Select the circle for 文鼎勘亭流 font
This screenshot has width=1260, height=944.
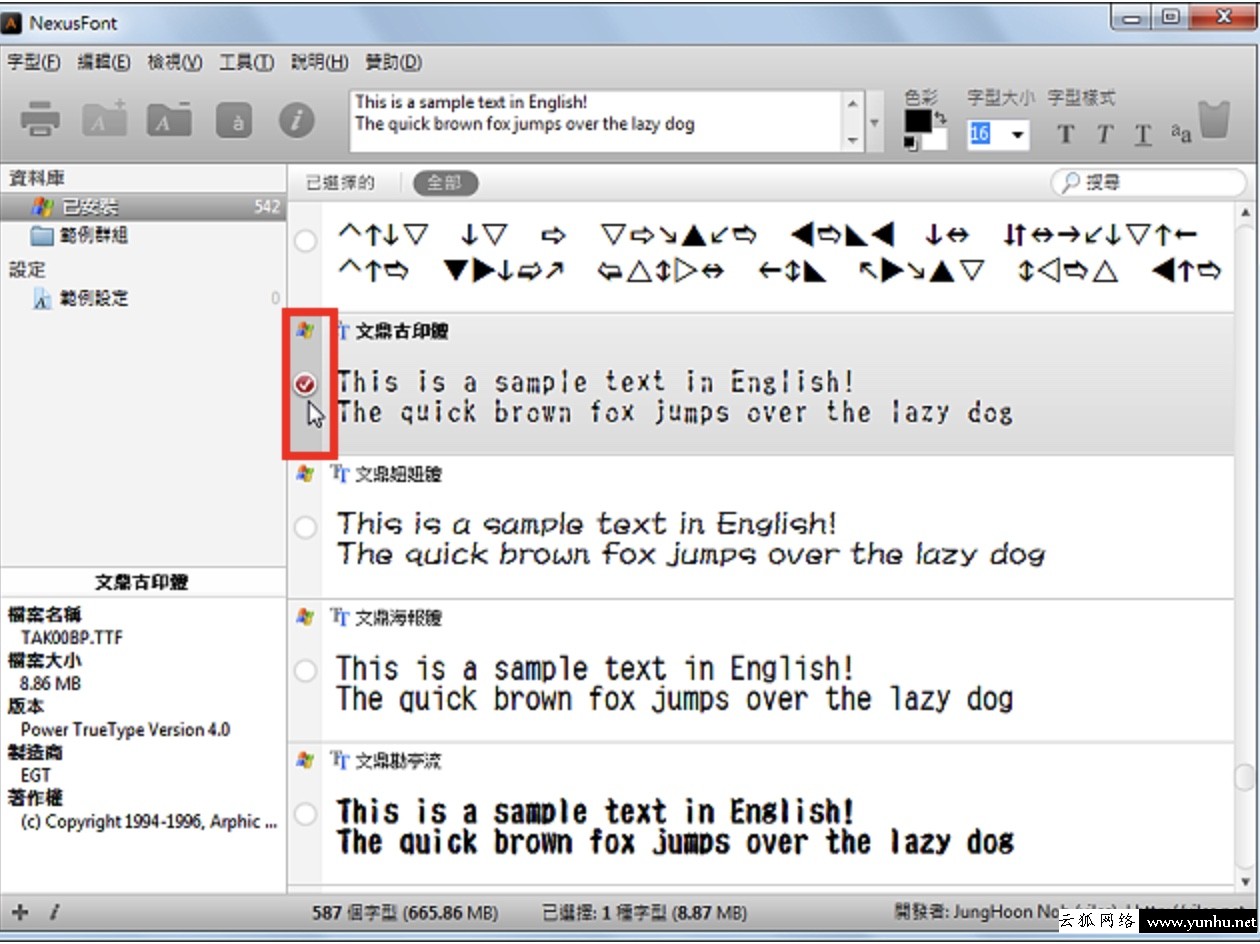point(306,813)
